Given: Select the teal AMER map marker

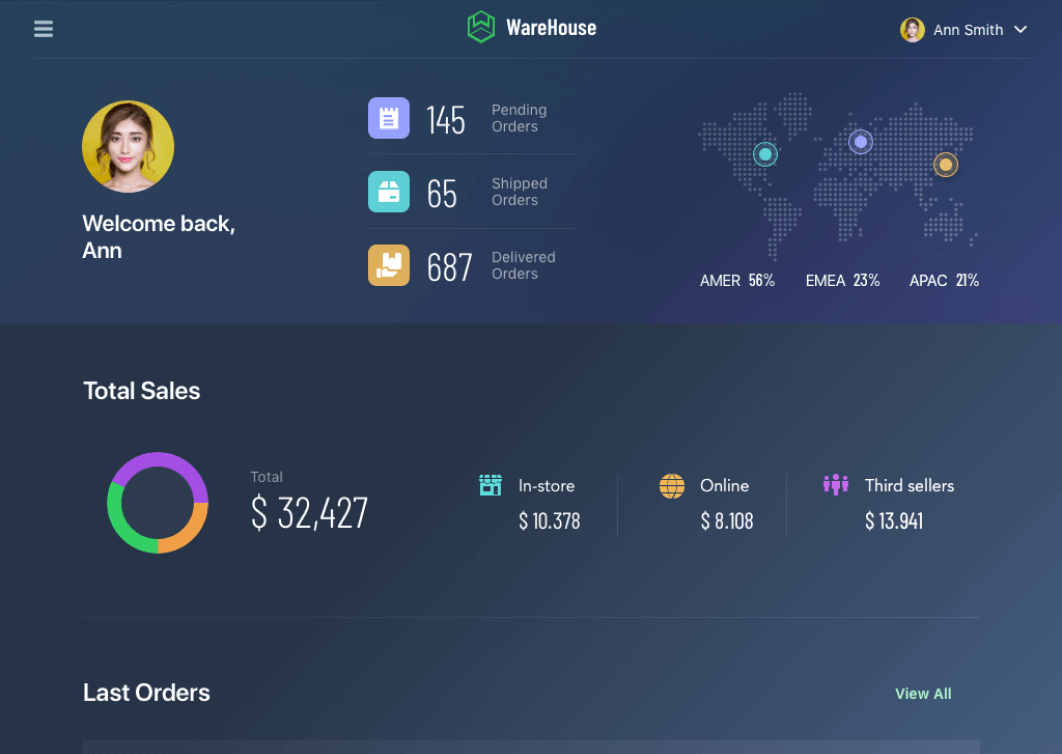Looking at the screenshot, I should tap(765, 154).
